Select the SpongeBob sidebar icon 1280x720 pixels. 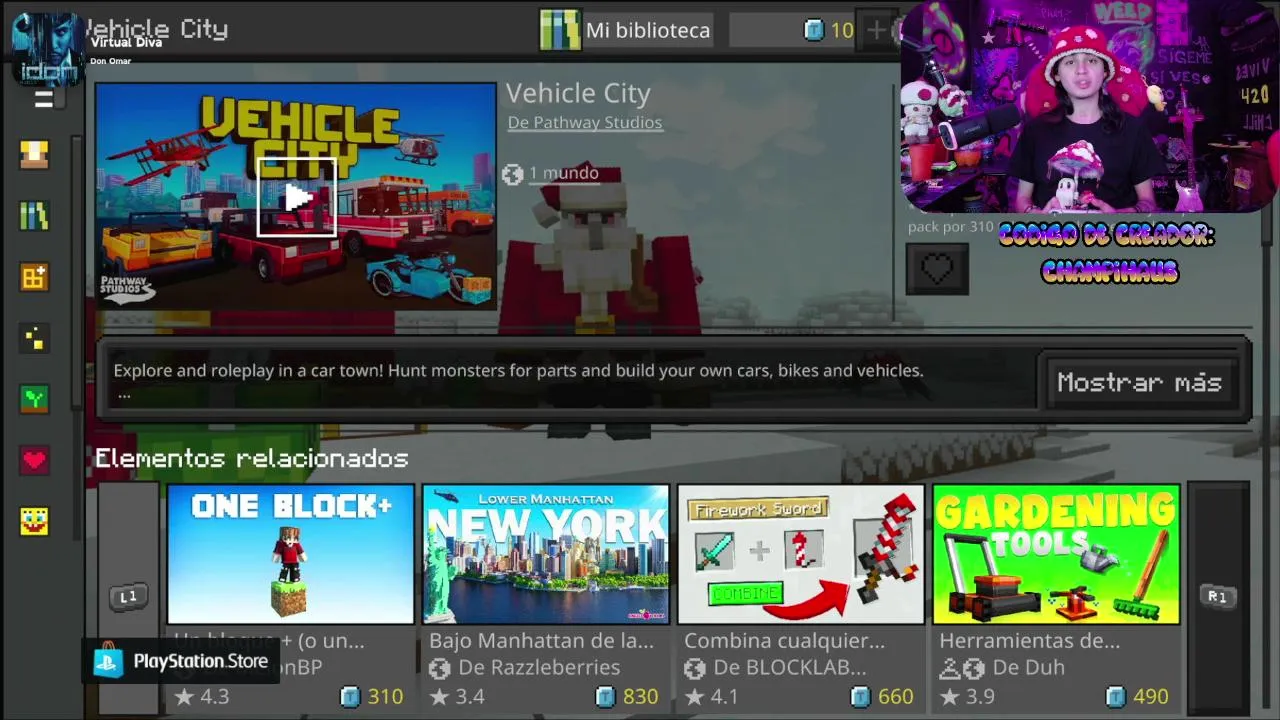tap(34, 521)
